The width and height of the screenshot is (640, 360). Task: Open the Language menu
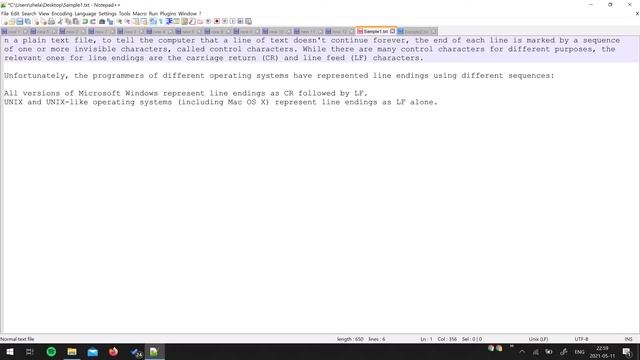tap(85, 13)
